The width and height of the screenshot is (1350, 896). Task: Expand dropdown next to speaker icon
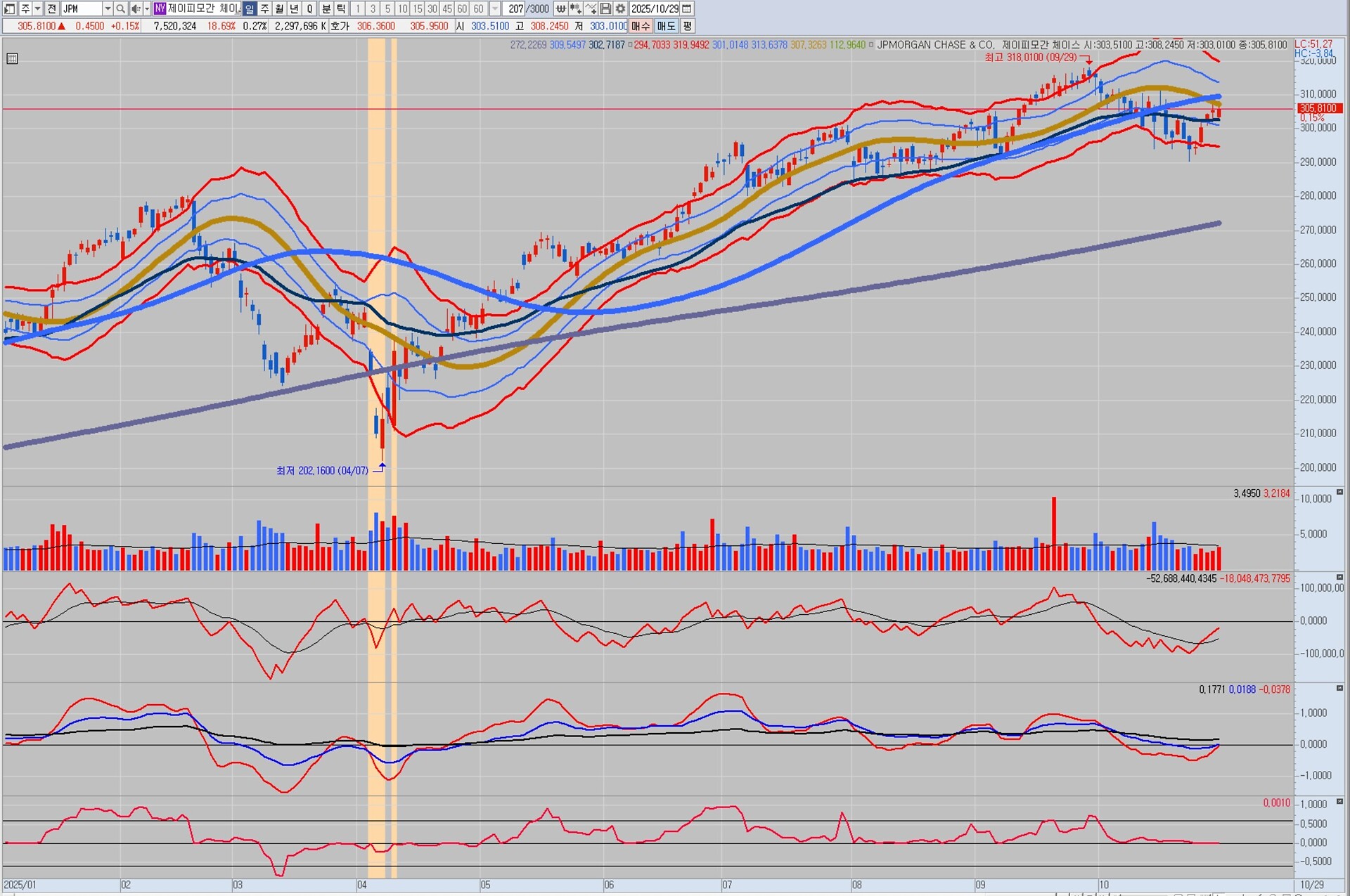pos(146,8)
